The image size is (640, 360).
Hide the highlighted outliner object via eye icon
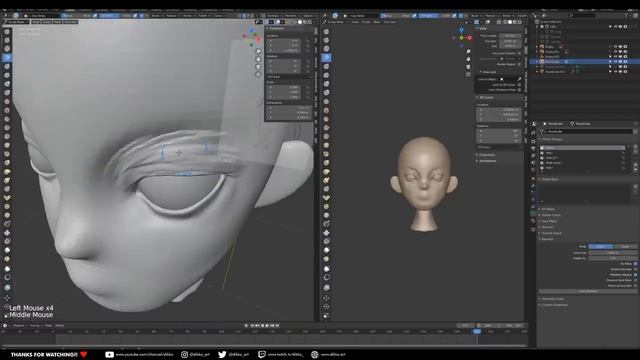(615, 62)
